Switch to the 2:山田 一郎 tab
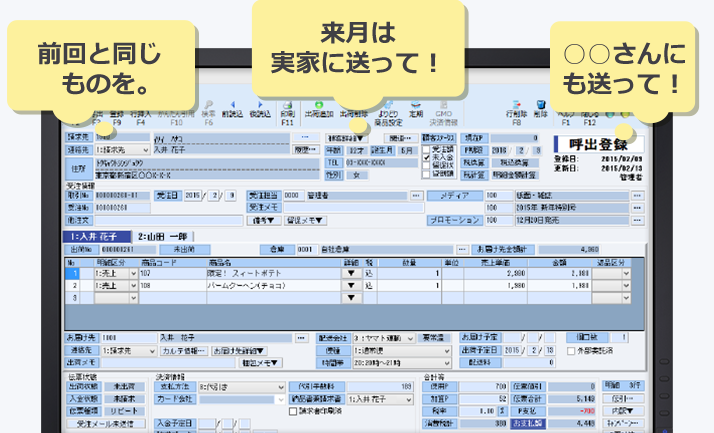 [x=163, y=236]
